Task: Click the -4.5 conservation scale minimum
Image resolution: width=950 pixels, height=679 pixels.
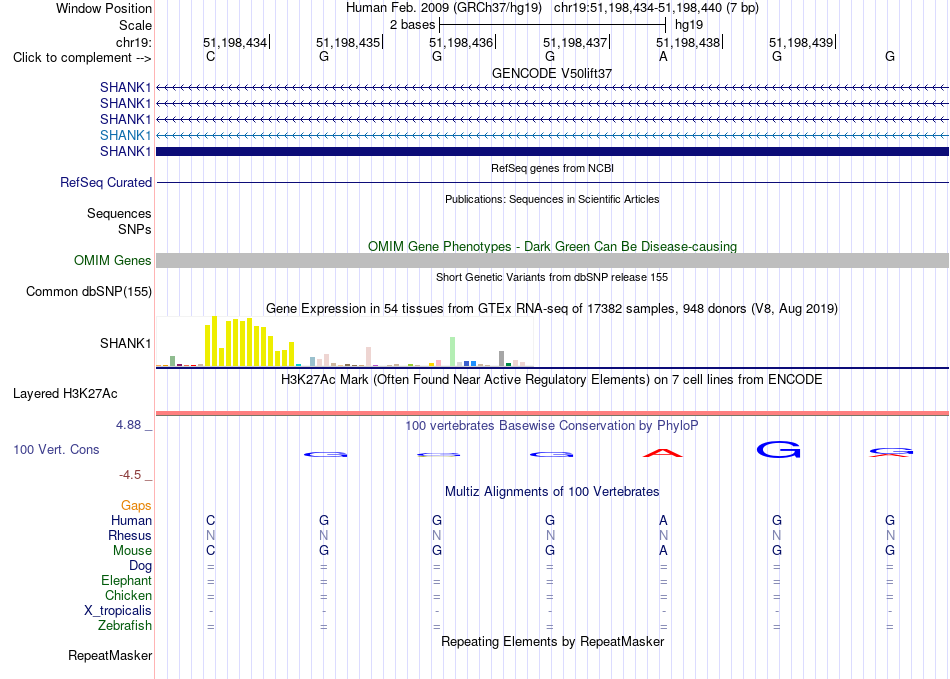Action: (x=130, y=475)
